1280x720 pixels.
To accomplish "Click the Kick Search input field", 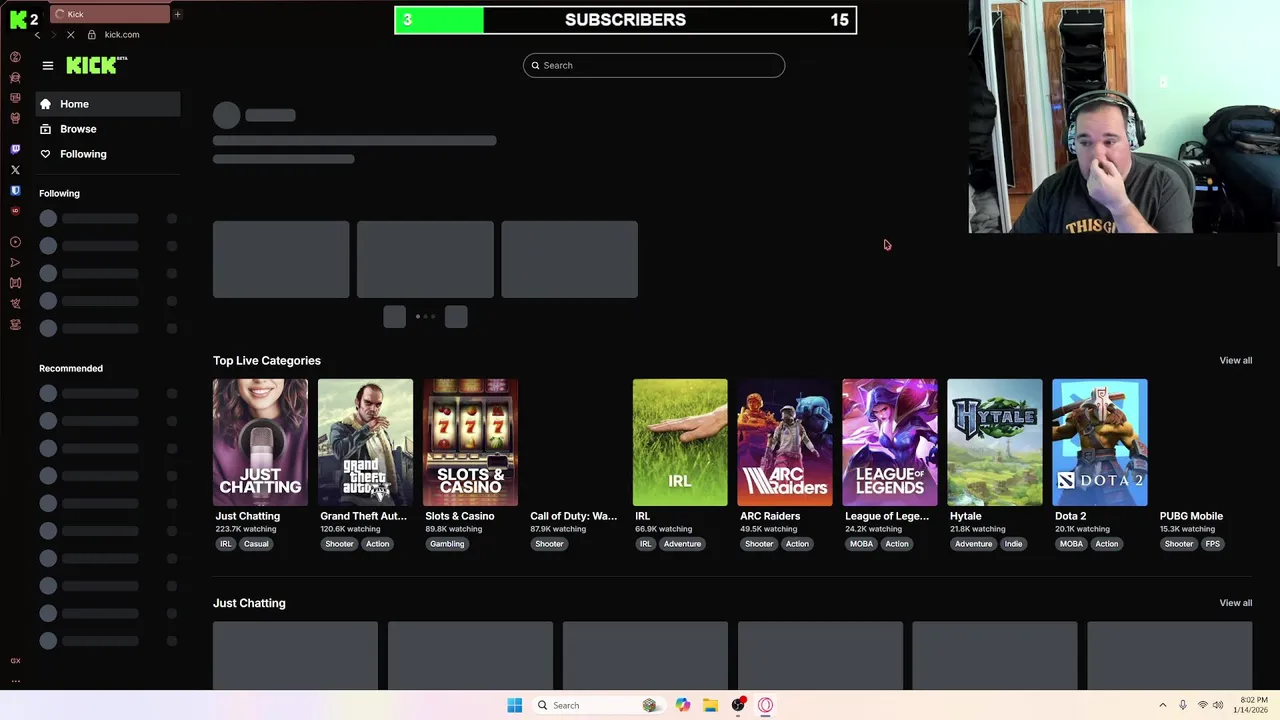I will (x=654, y=65).
